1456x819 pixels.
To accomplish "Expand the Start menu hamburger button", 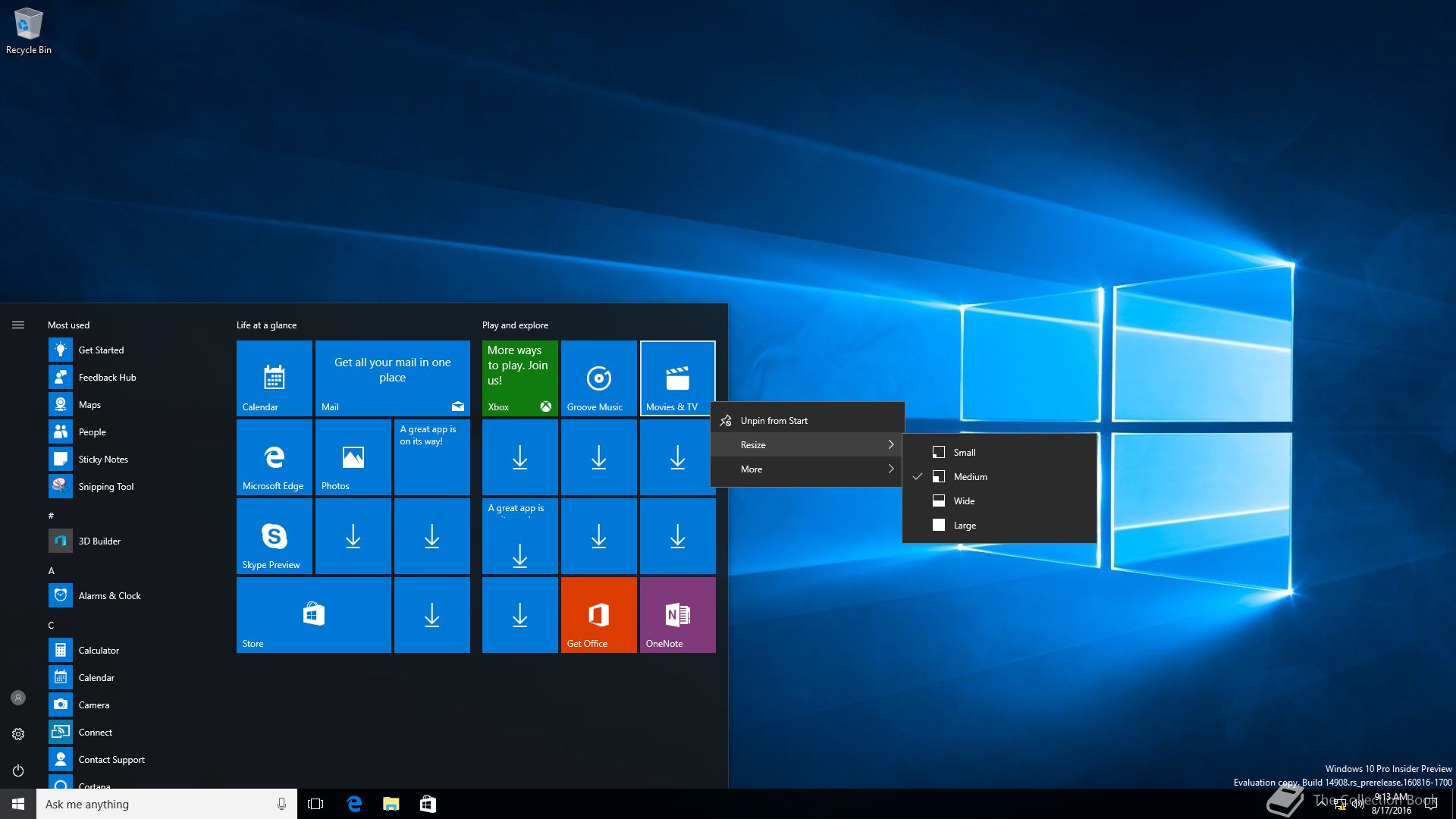I will [x=18, y=325].
